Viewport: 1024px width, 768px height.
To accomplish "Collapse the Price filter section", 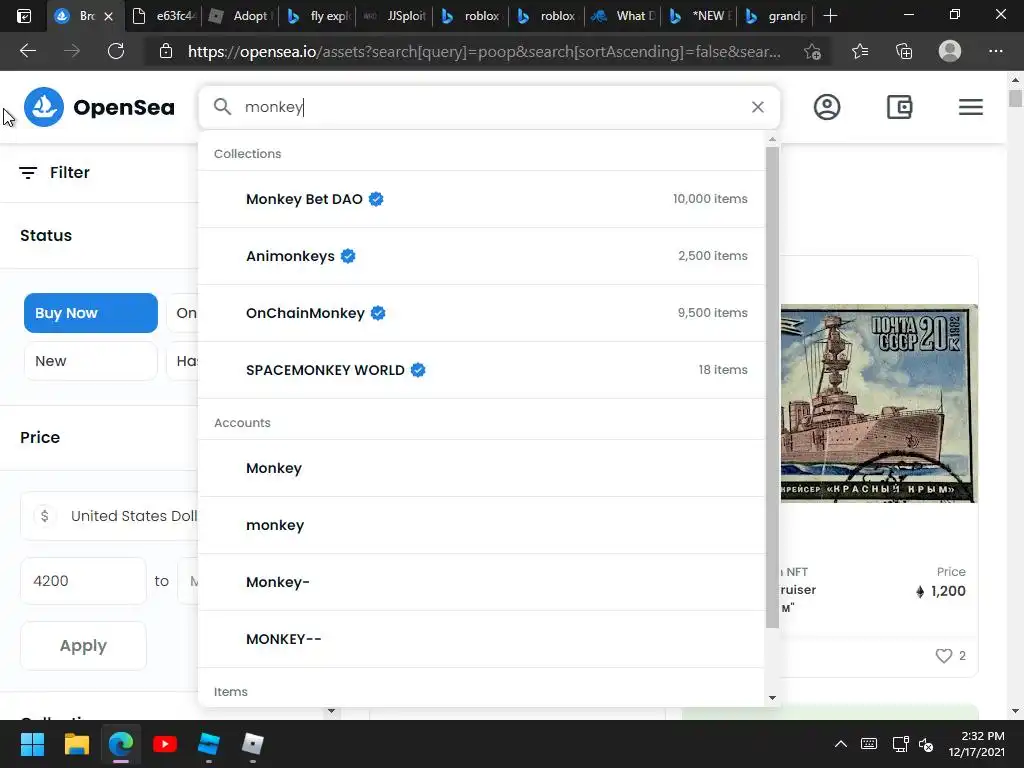I will [99, 438].
